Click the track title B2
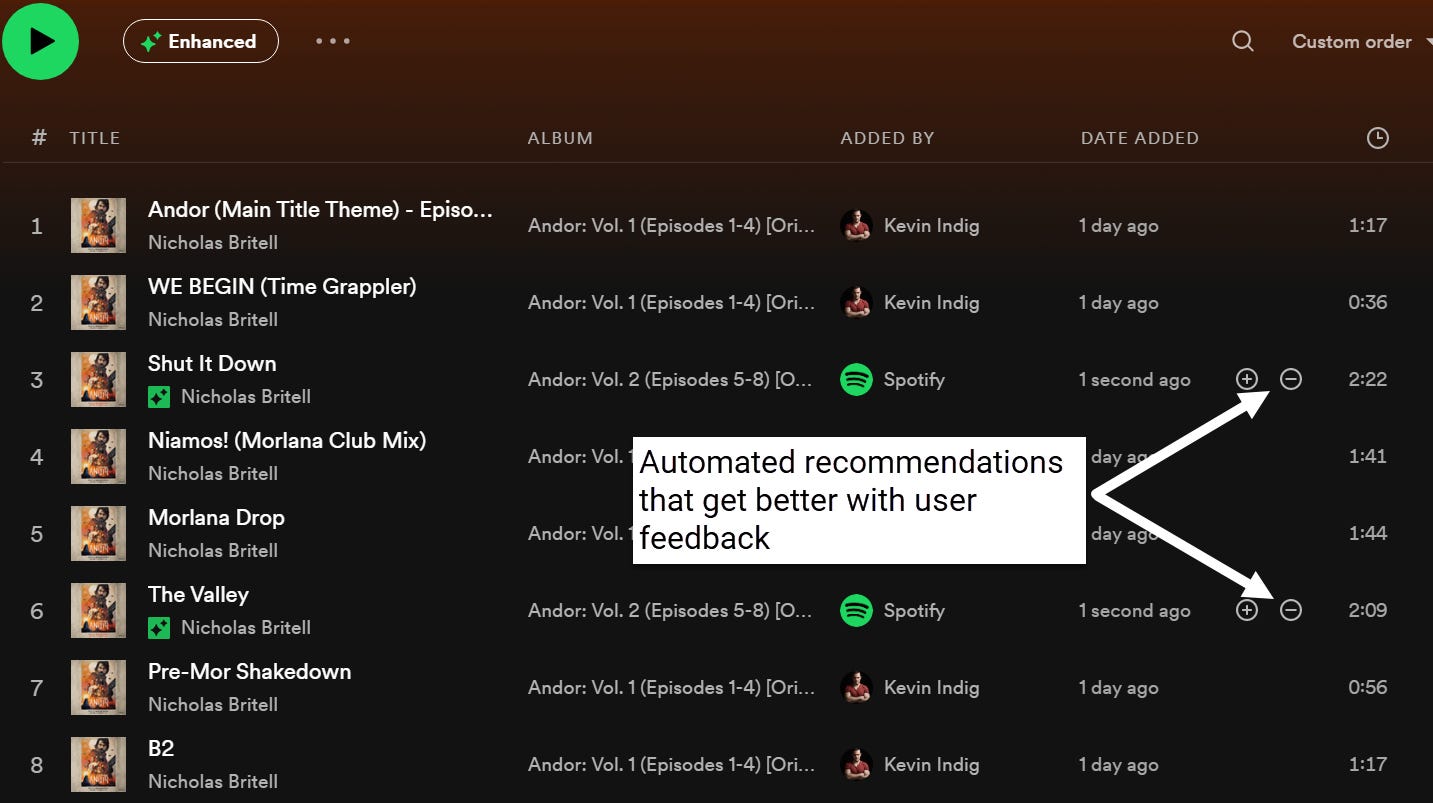This screenshot has height=803, width=1433. [161, 749]
